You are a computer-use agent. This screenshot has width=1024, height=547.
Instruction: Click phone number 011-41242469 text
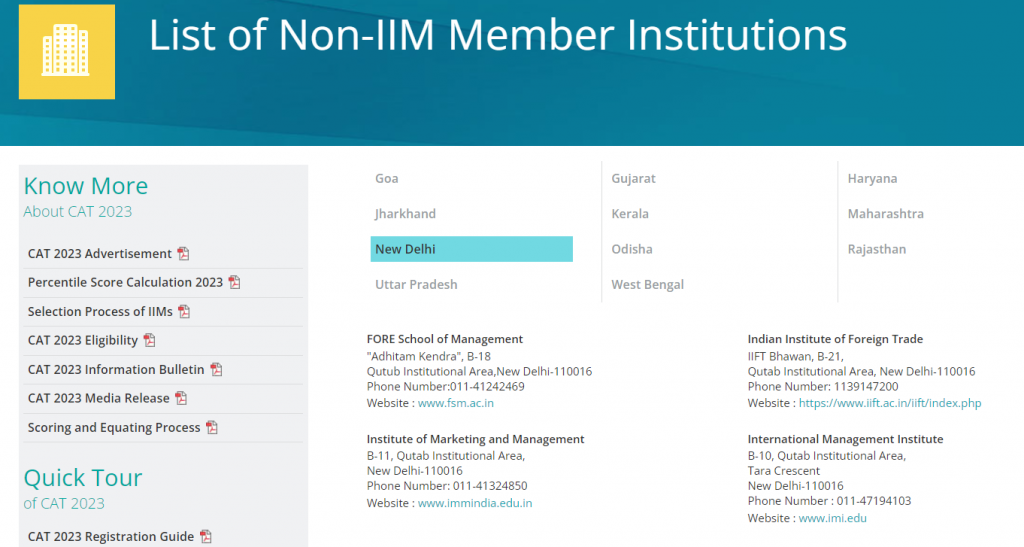pos(487,386)
